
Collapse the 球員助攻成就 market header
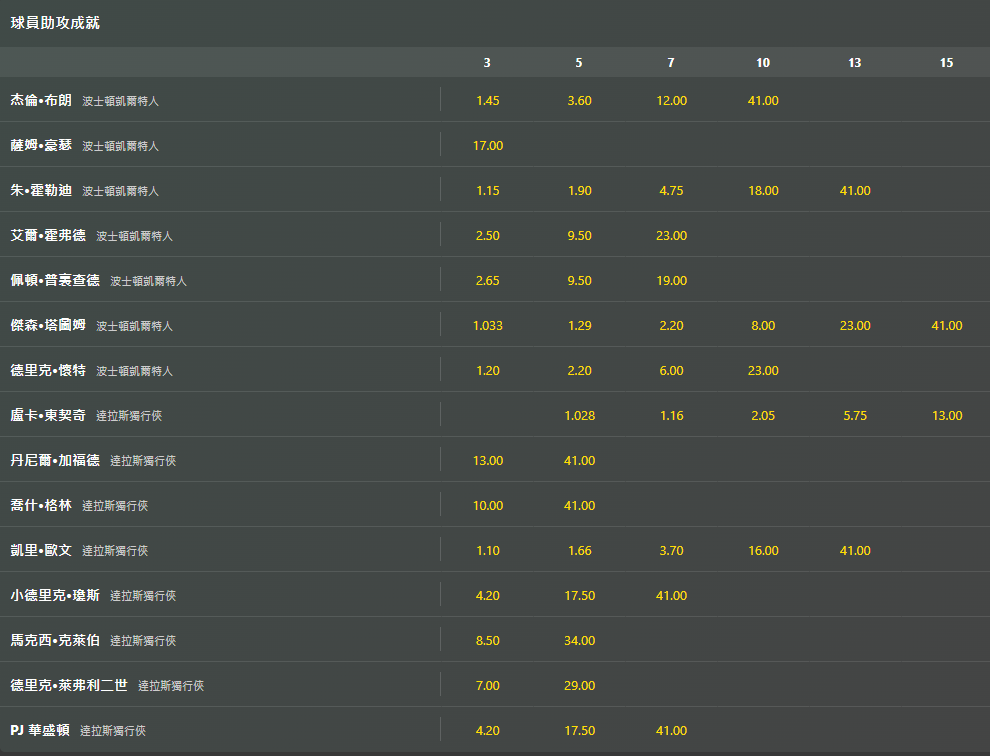[x=495, y=23]
